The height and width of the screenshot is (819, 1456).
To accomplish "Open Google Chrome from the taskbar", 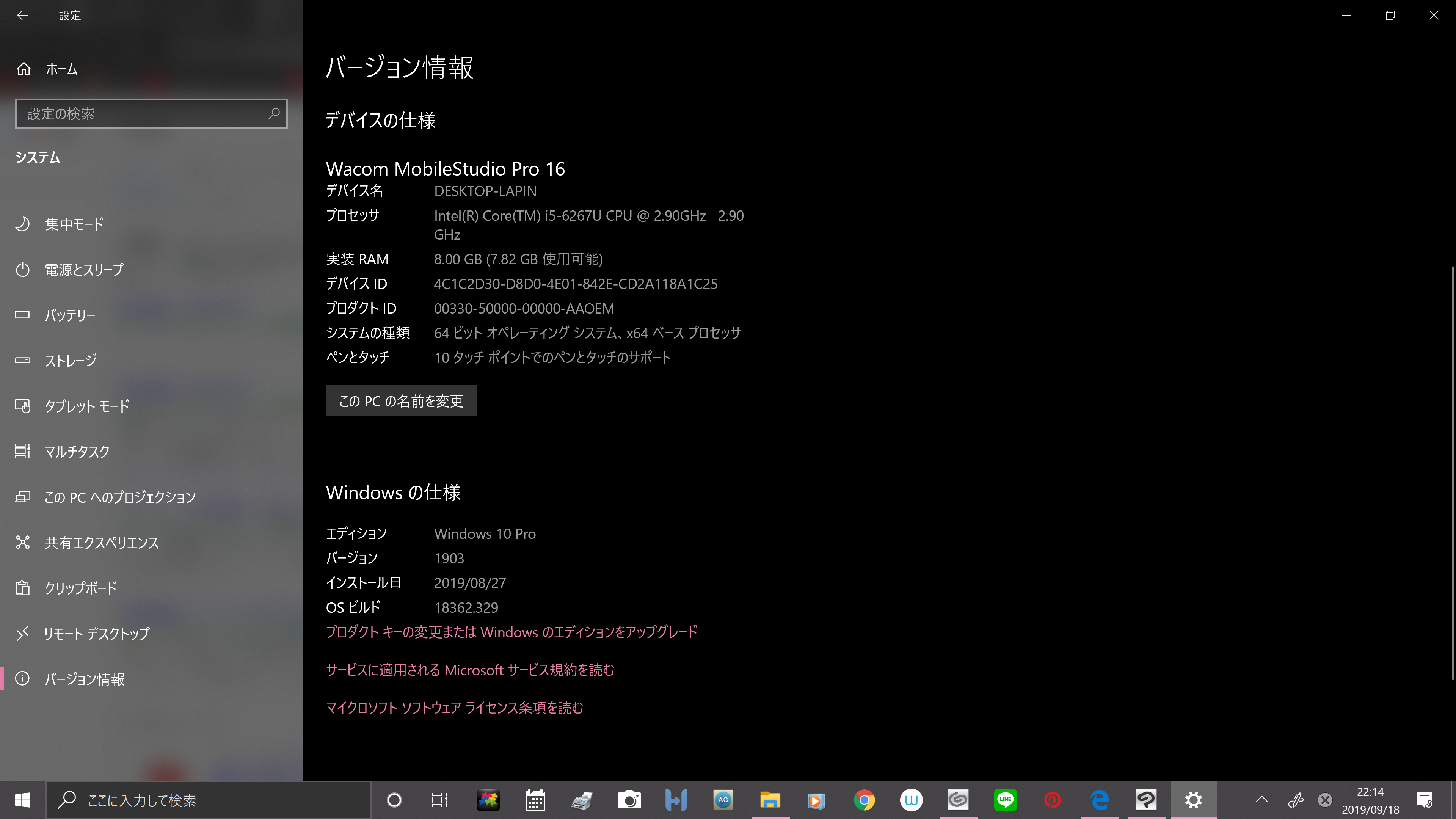I will pyautogui.click(x=864, y=800).
